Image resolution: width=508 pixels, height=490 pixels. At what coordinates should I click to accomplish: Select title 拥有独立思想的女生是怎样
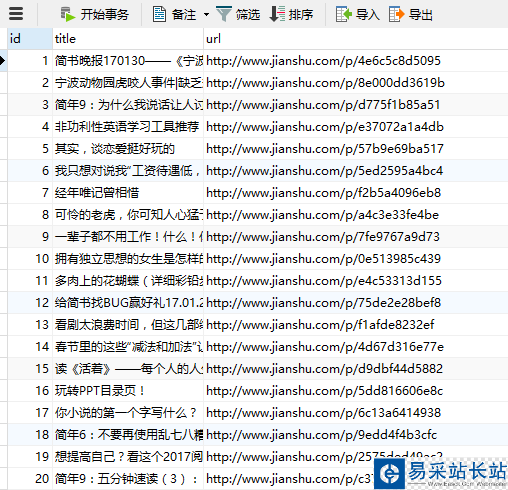click(x=128, y=259)
